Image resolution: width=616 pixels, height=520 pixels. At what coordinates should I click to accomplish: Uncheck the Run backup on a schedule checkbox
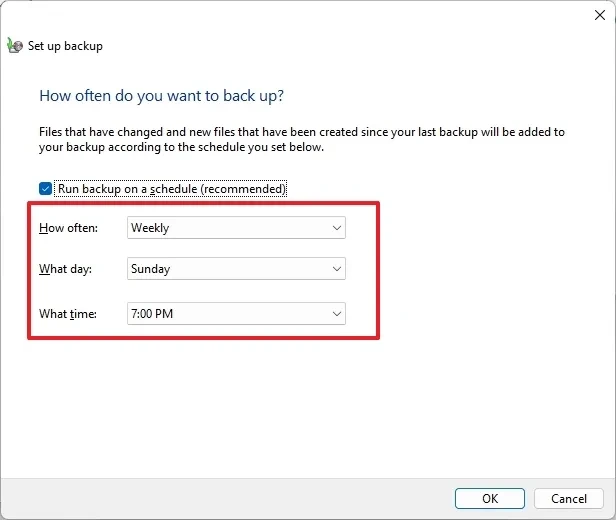click(45, 188)
